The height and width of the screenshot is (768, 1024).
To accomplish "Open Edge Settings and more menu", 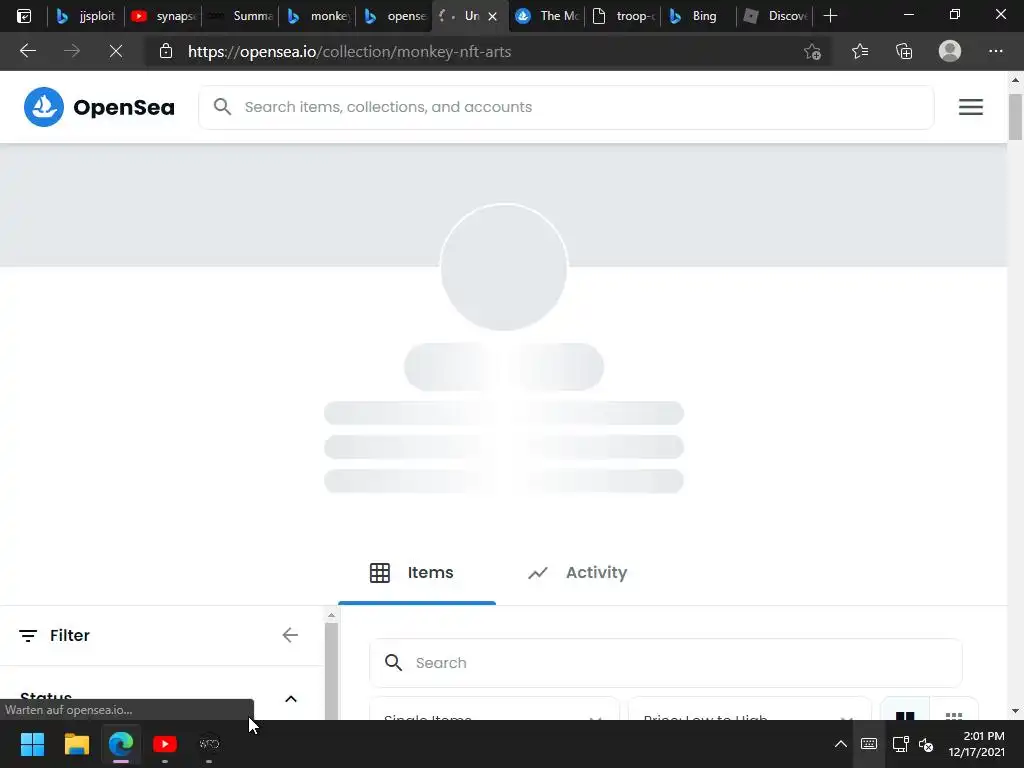I will [995, 51].
